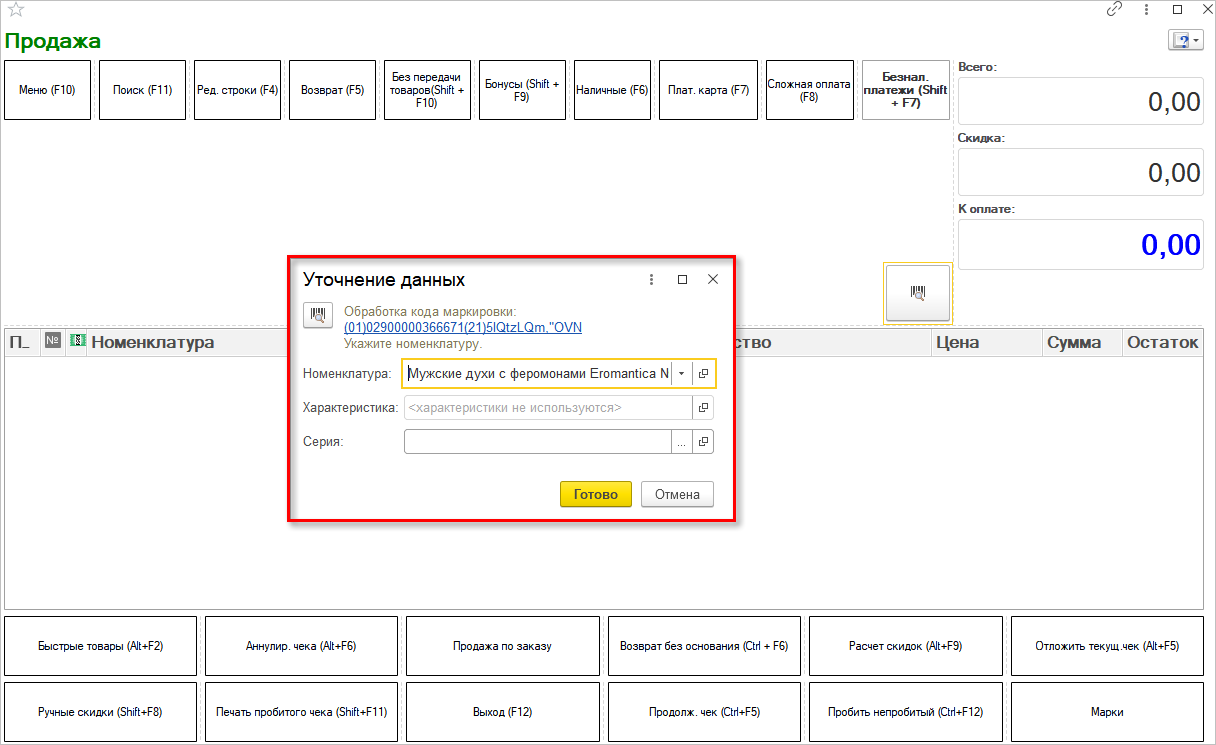Open Ручные скидки (Shift+F8)
Viewport: 1216px width, 745px height.
coord(100,712)
